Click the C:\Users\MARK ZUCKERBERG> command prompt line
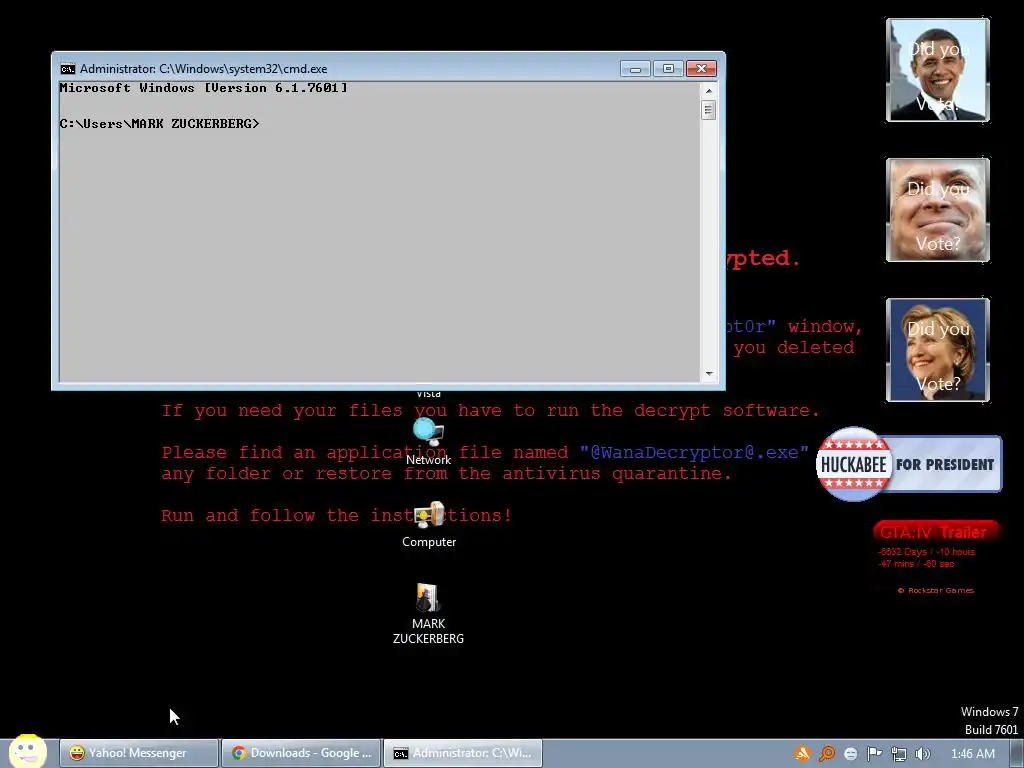Viewport: 1024px width, 768px height. [159, 123]
